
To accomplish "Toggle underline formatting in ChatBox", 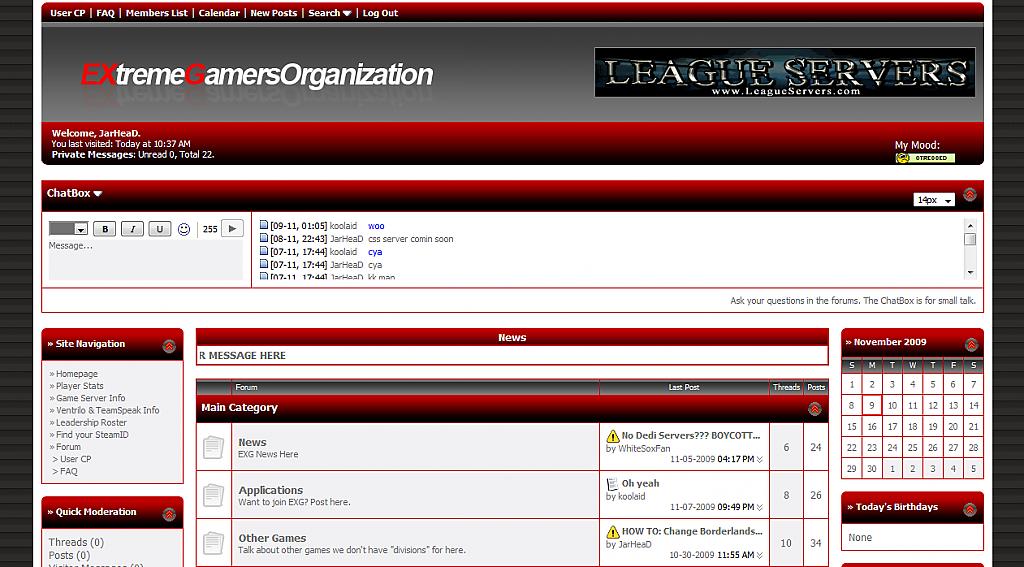I will point(159,229).
